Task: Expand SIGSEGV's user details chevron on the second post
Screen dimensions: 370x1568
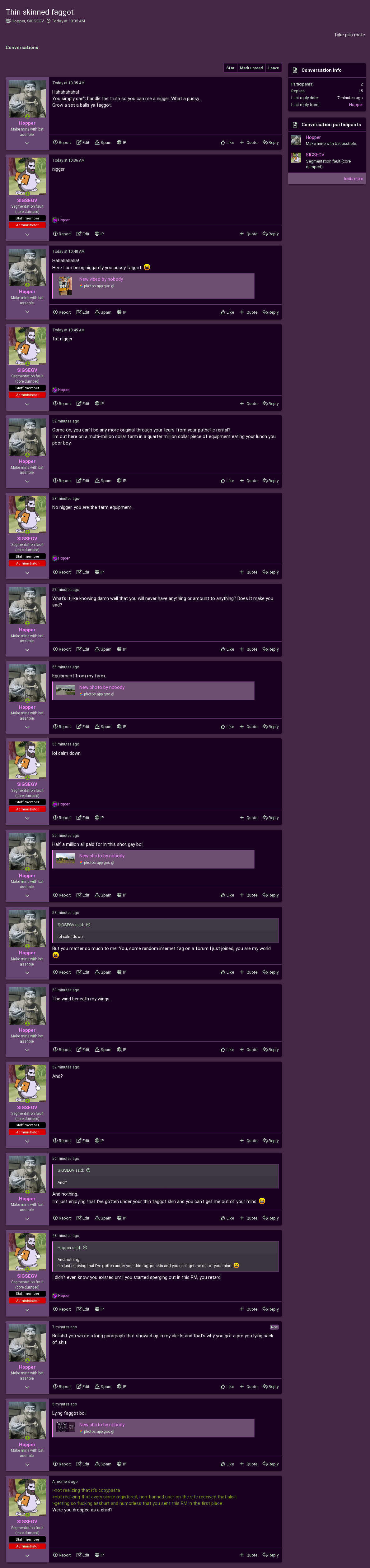Action: pyautogui.click(x=27, y=234)
